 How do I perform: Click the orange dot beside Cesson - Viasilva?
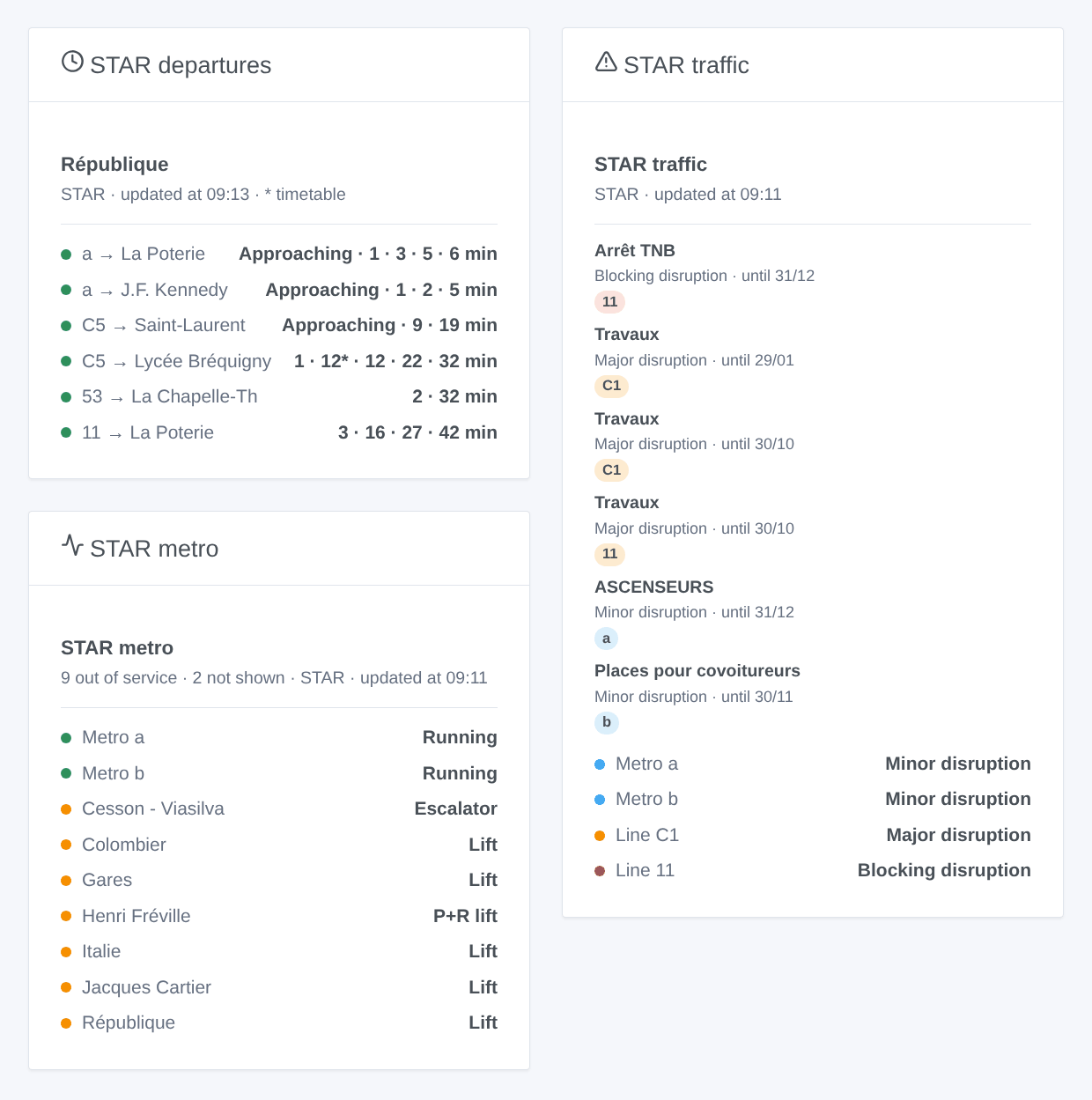[x=66, y=809]
